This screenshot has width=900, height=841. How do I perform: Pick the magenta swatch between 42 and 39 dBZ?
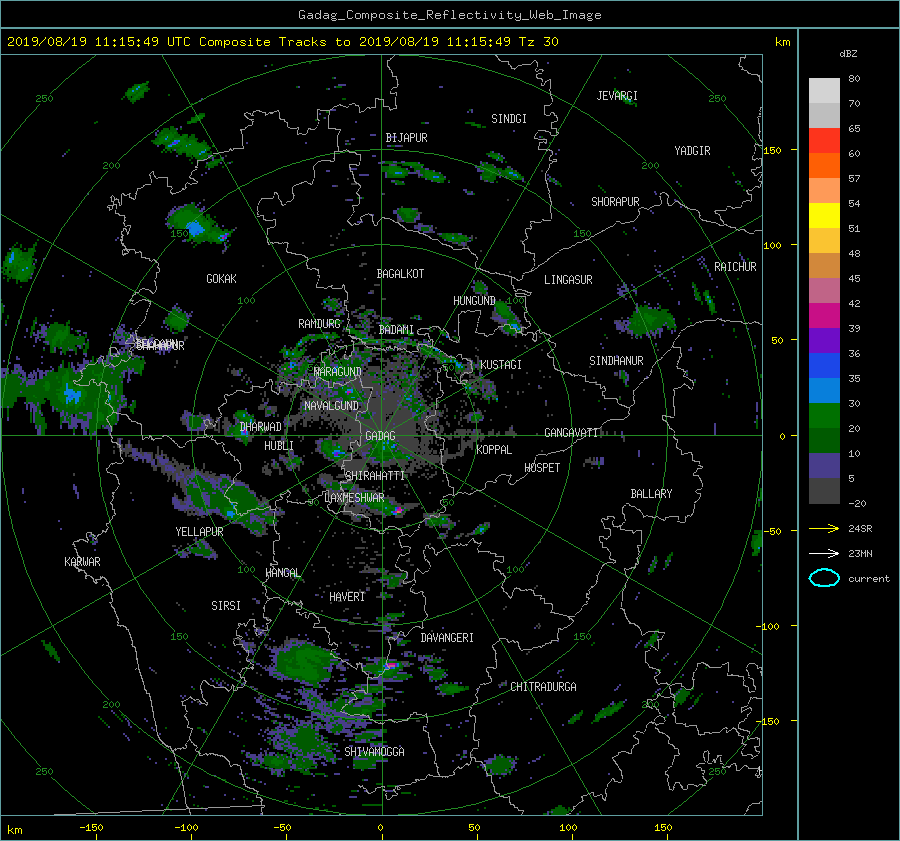[824, 316]
